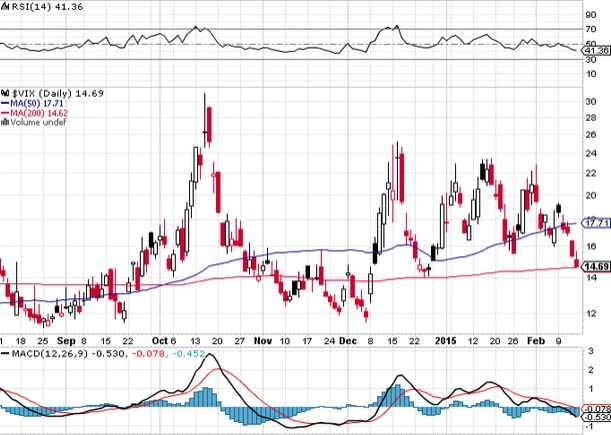Click the Dec month label on date axis
611x435 pixels.
click(348, 341)
